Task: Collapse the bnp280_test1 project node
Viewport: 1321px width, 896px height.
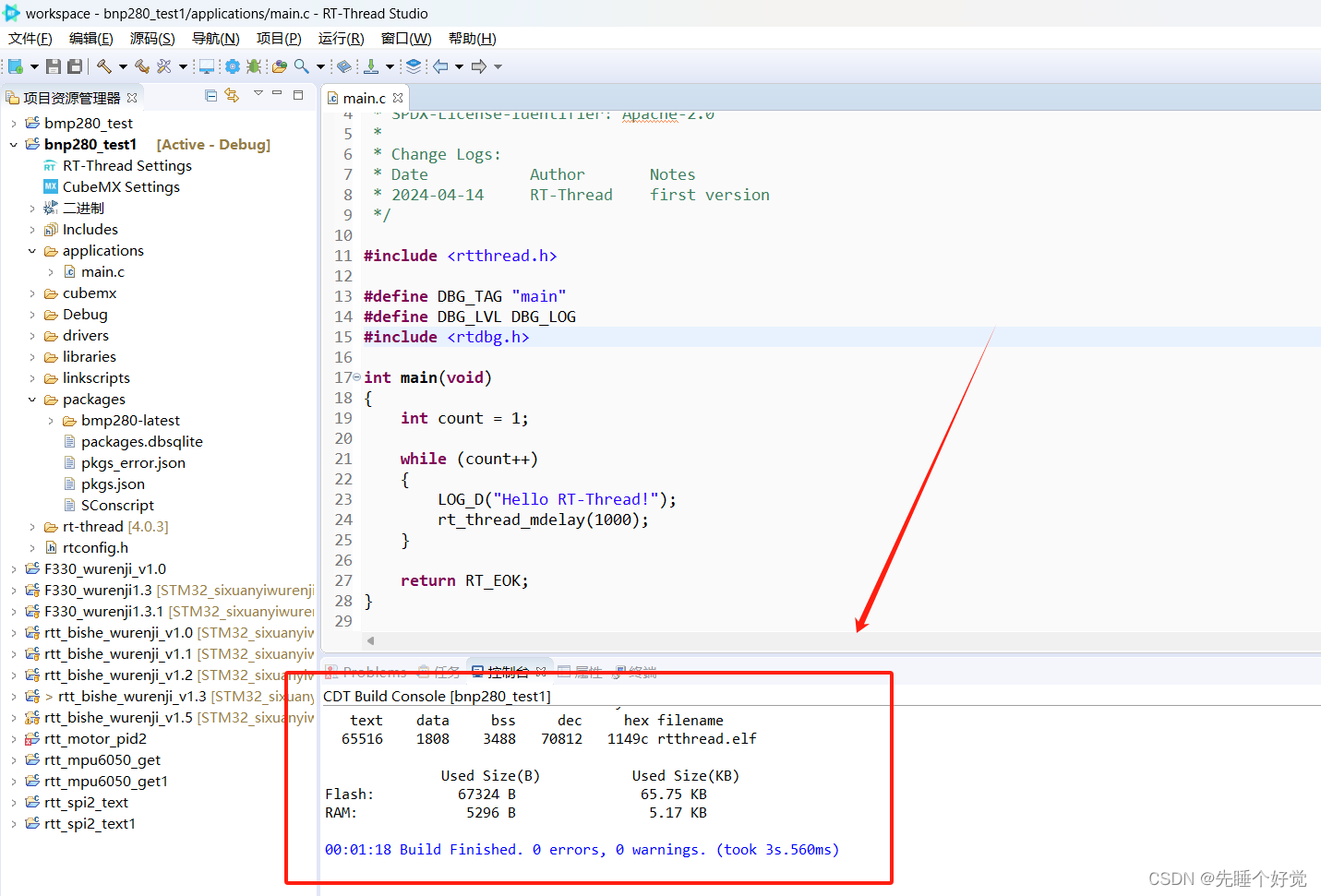Action: tap(14, 145)
